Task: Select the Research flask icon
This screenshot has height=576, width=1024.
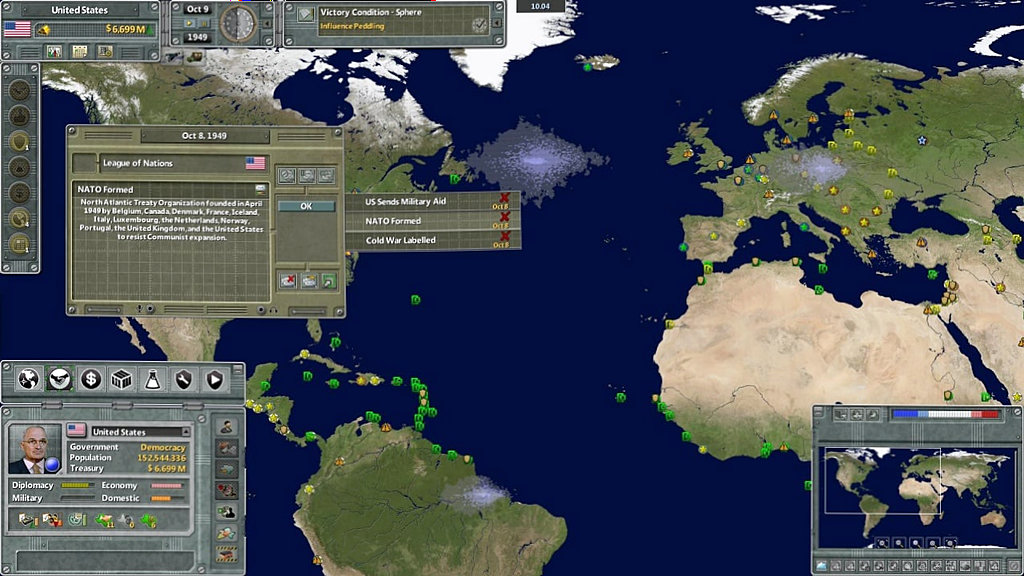Action: [152, 379]
